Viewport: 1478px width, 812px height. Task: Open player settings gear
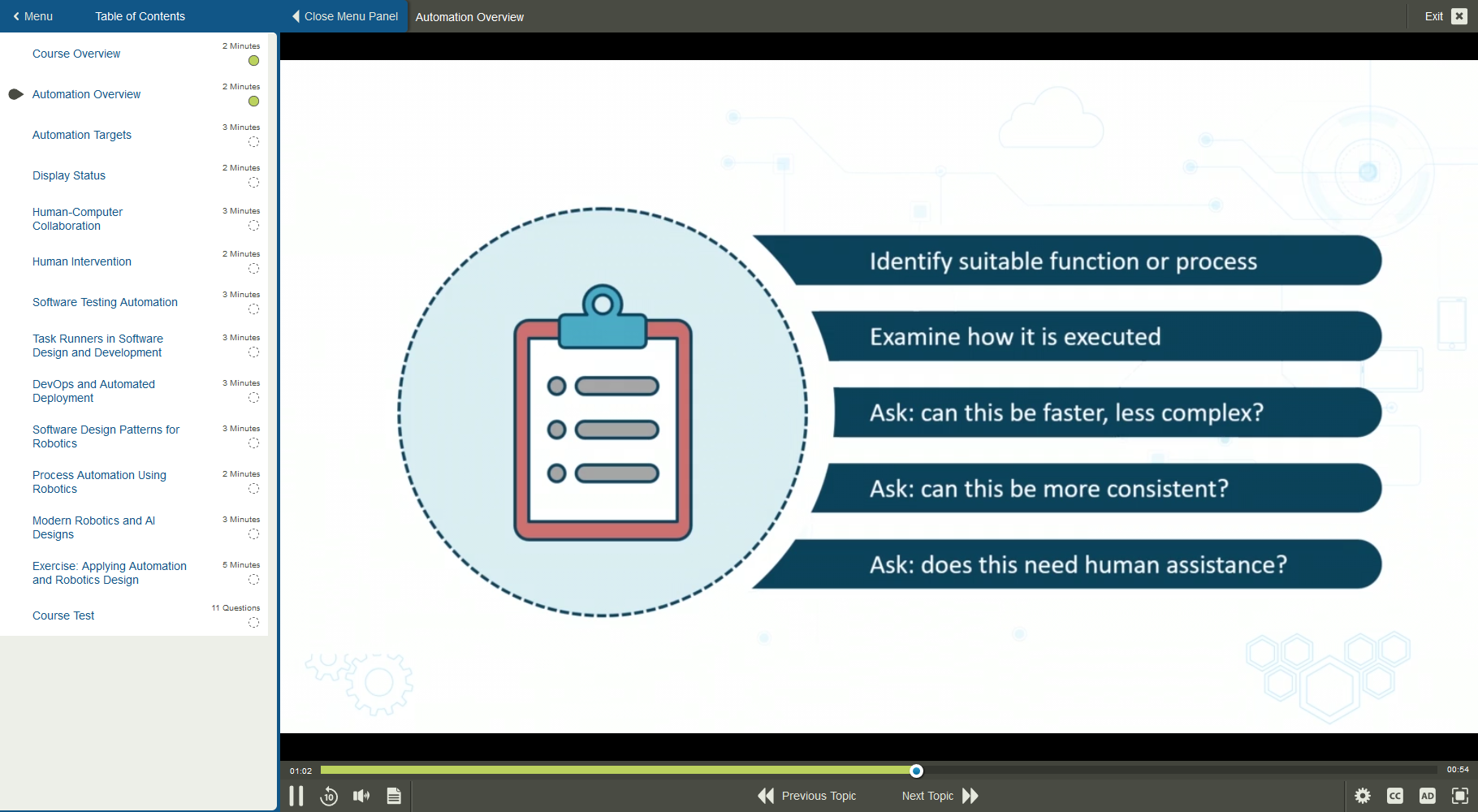click(x=1363, y=796)
